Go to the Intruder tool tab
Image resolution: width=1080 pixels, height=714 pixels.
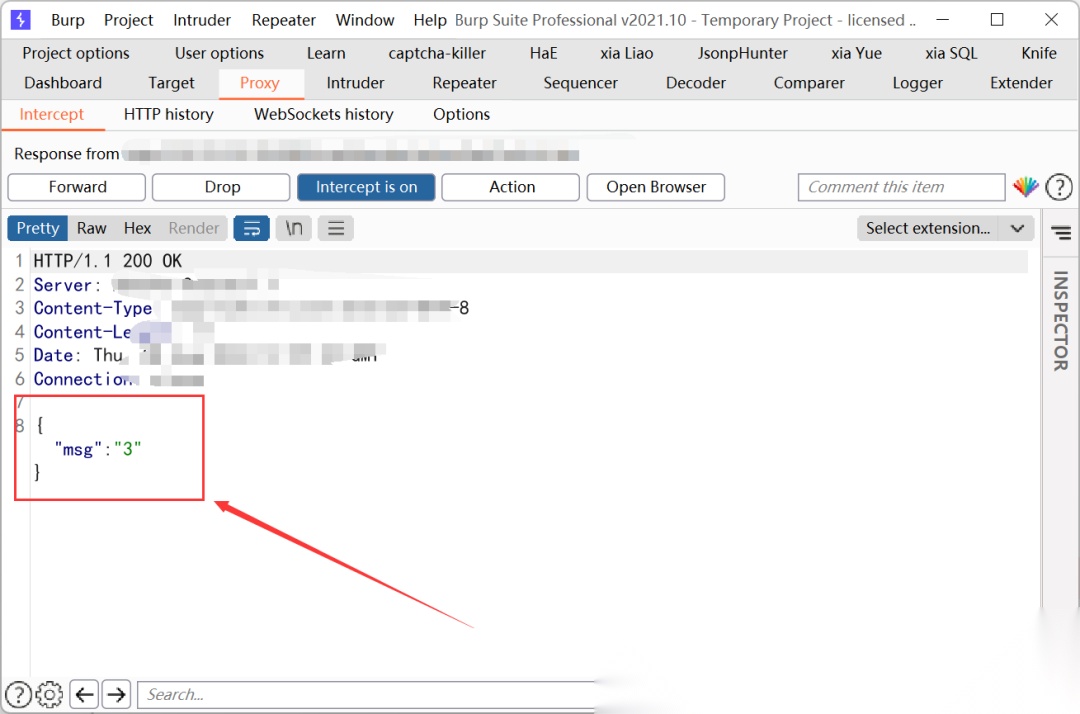coord(355,83)
